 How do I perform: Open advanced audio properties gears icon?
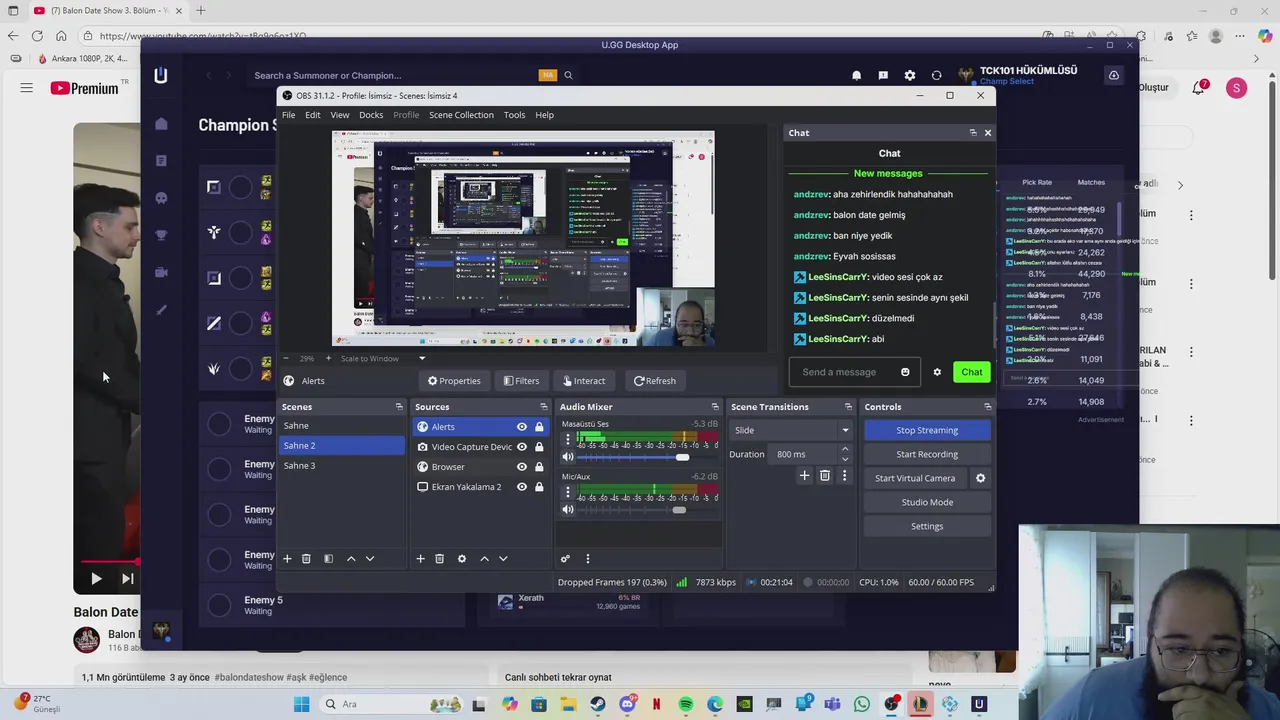(x=565, y=559)
